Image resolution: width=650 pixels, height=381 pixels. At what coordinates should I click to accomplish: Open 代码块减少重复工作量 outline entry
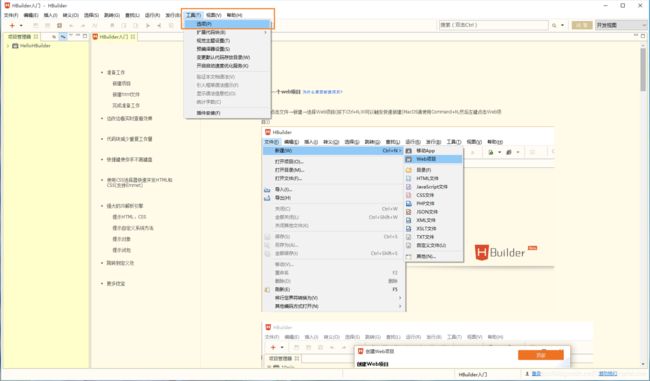click(x=129, y=139)
